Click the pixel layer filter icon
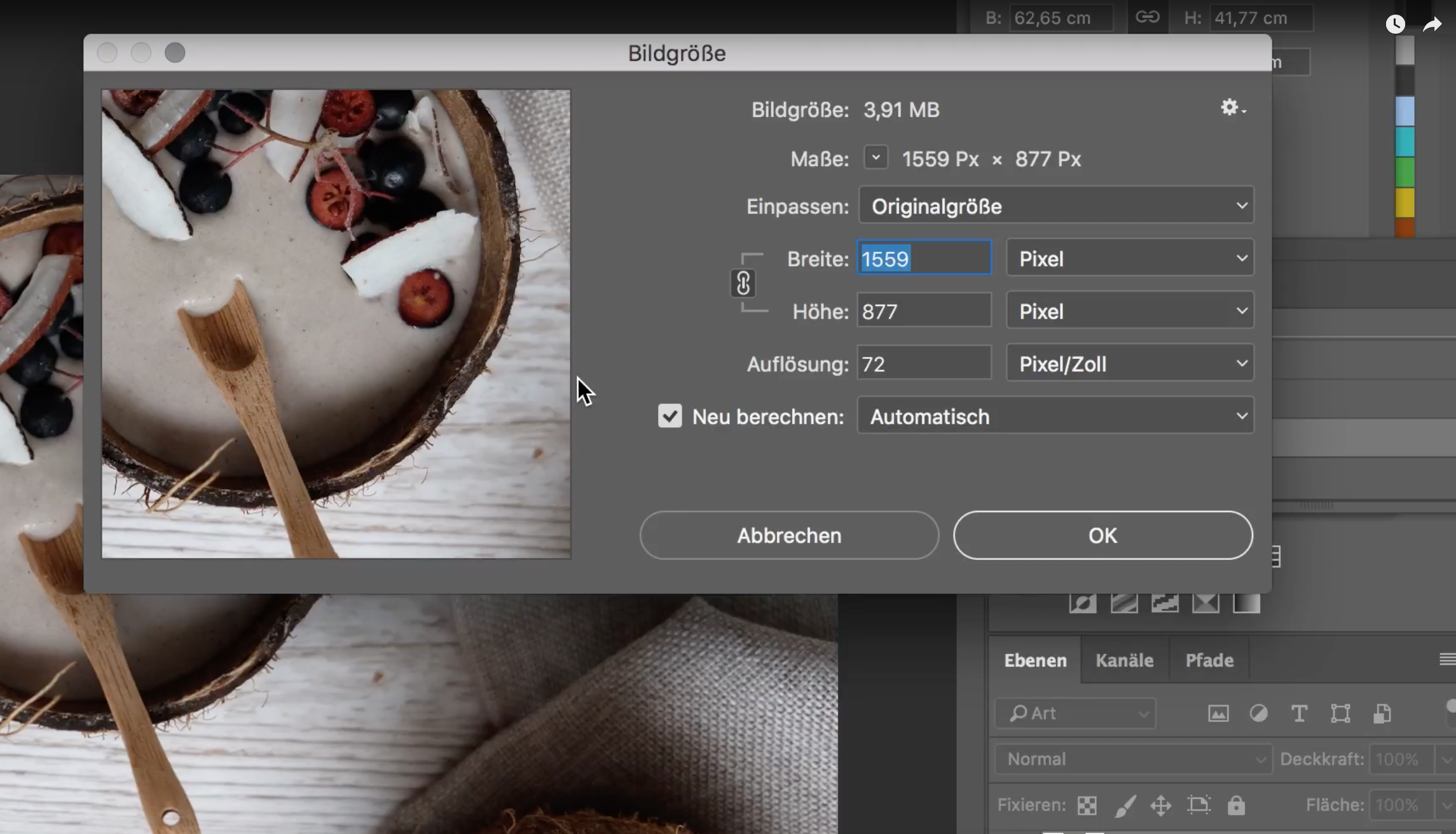Screen dimensions: 1456x834 click(x=1218, y=714)
